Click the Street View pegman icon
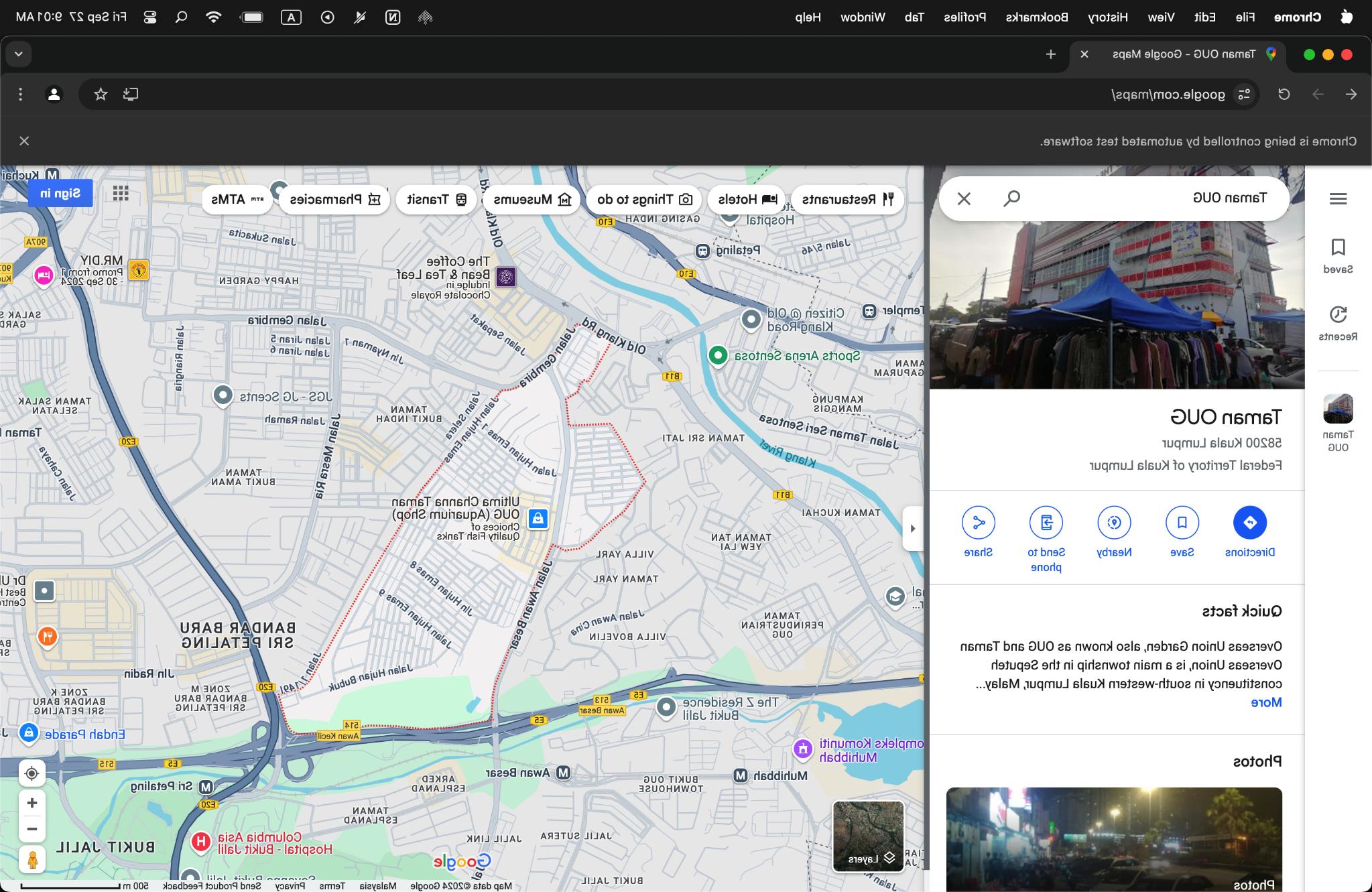This screenshot has width=1372, height=892. click(32, 859)
